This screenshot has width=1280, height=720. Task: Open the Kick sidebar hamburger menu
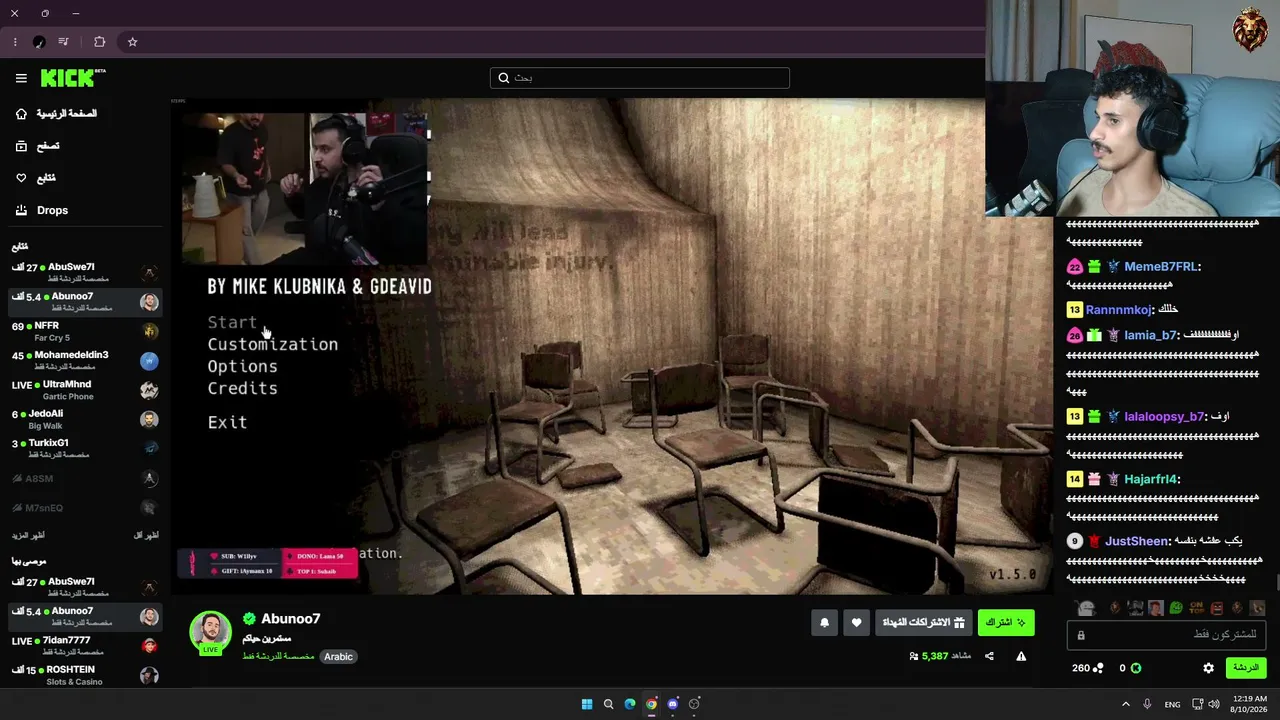[x=21, y=78]
